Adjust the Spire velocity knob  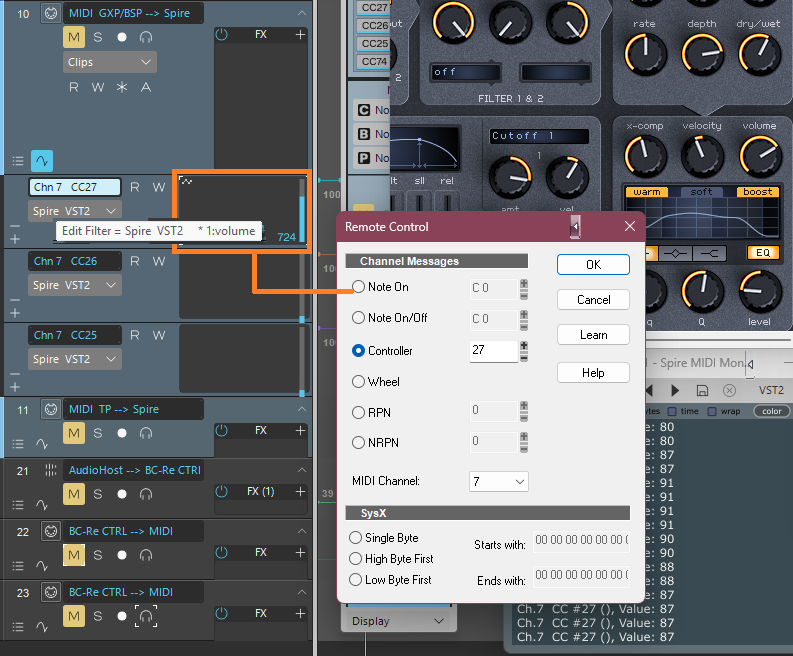pos(702,156)
